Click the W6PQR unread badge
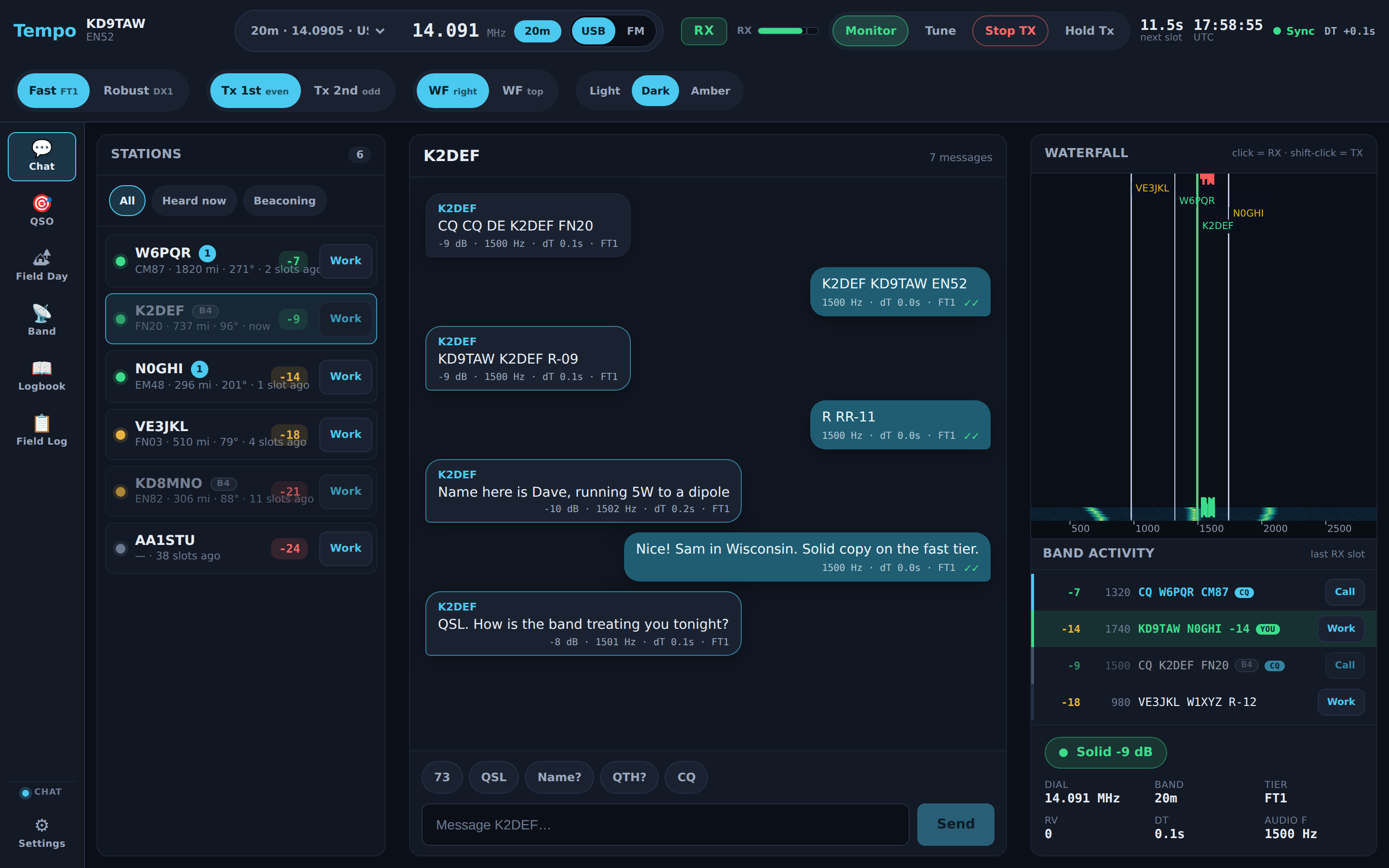 [207, 253]
